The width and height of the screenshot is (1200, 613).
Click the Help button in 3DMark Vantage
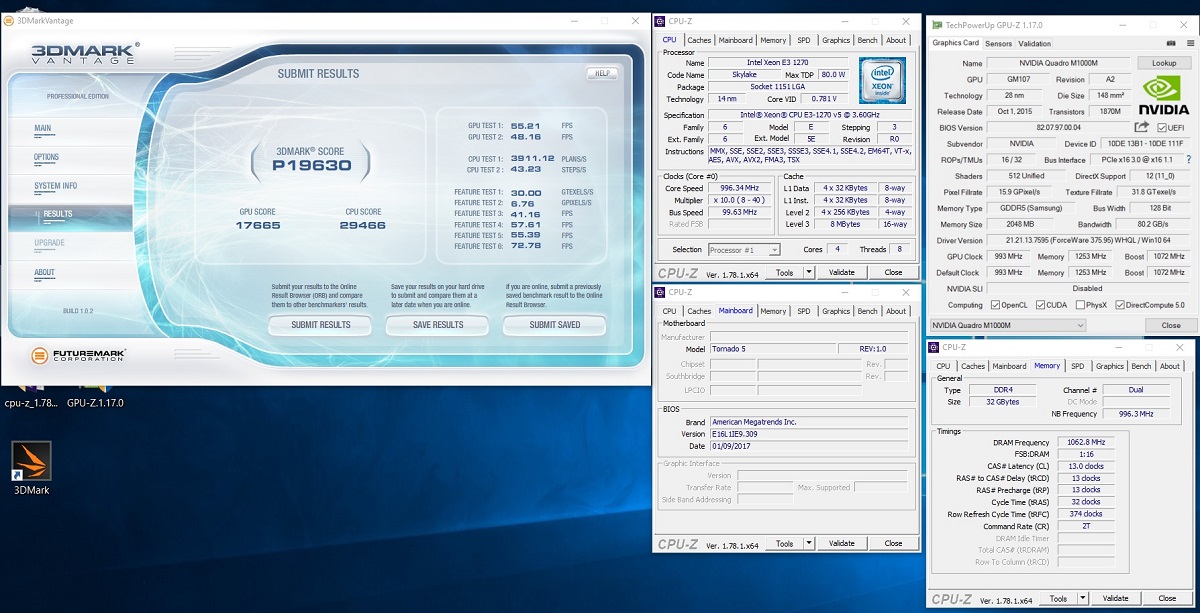602,73
